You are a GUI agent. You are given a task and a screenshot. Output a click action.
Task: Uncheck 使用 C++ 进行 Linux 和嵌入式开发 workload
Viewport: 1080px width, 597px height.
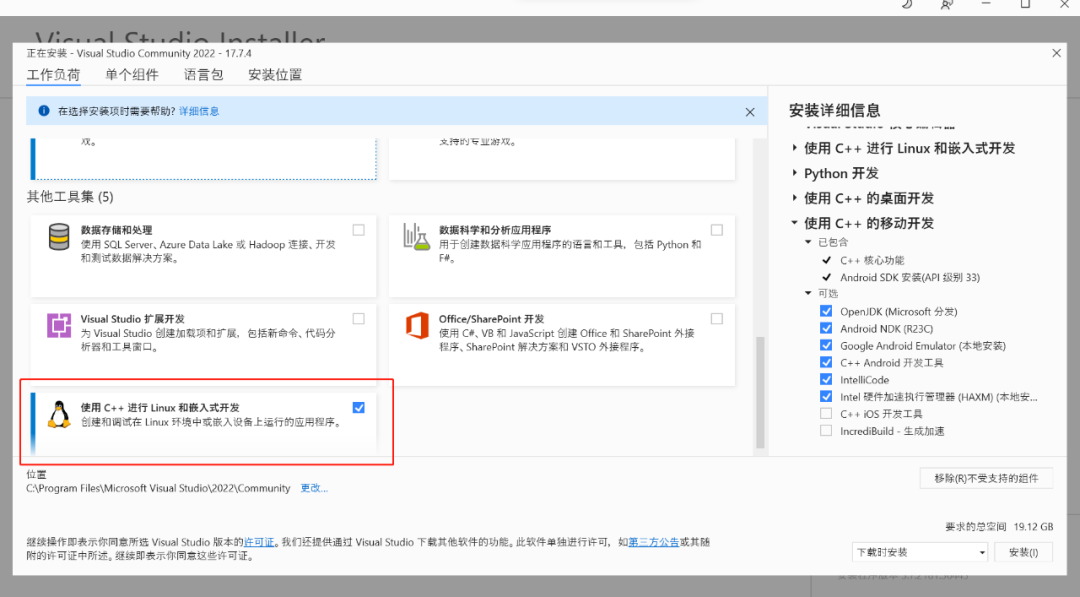(x=359, y=408)
